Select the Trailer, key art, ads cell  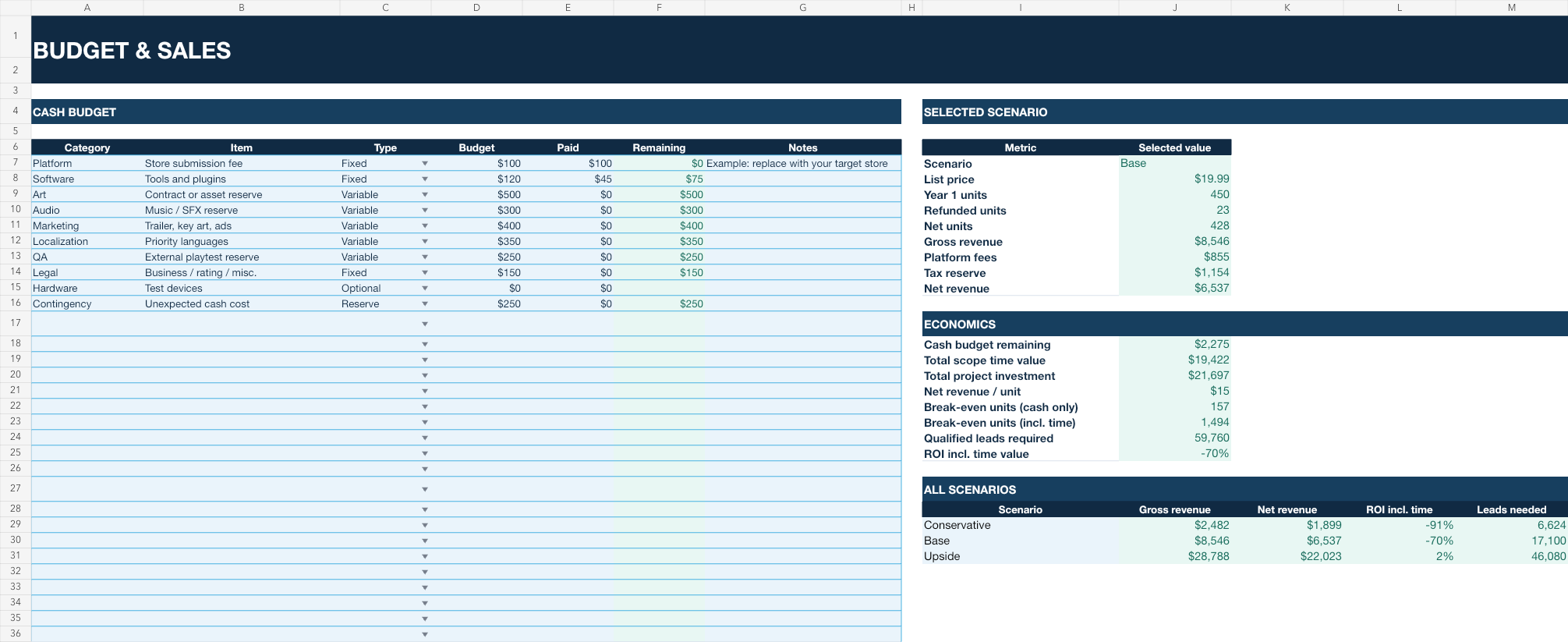pos(242,225)
